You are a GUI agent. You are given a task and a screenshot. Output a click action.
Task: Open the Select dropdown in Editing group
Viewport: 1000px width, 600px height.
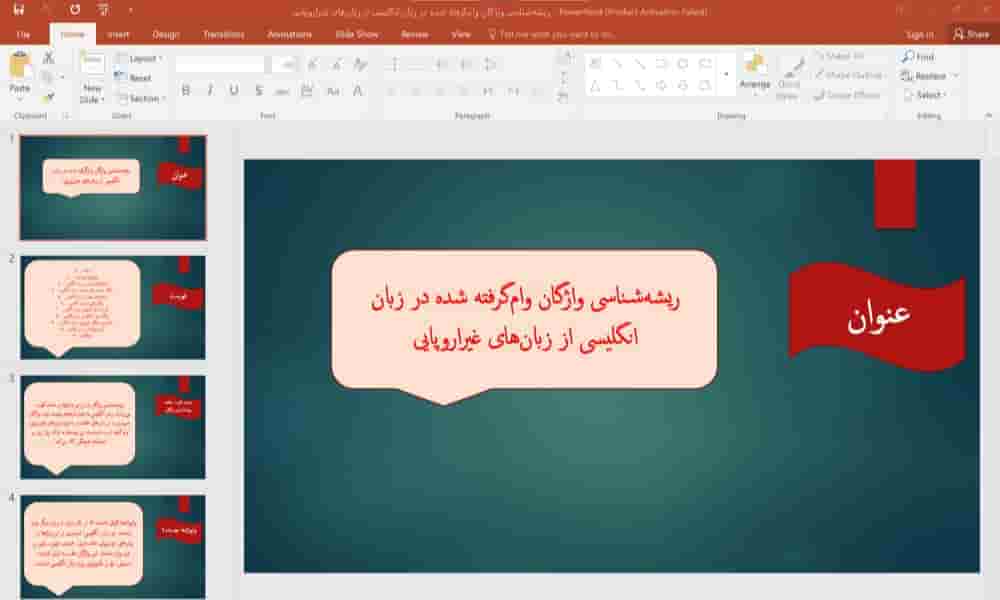coord(928,95)
